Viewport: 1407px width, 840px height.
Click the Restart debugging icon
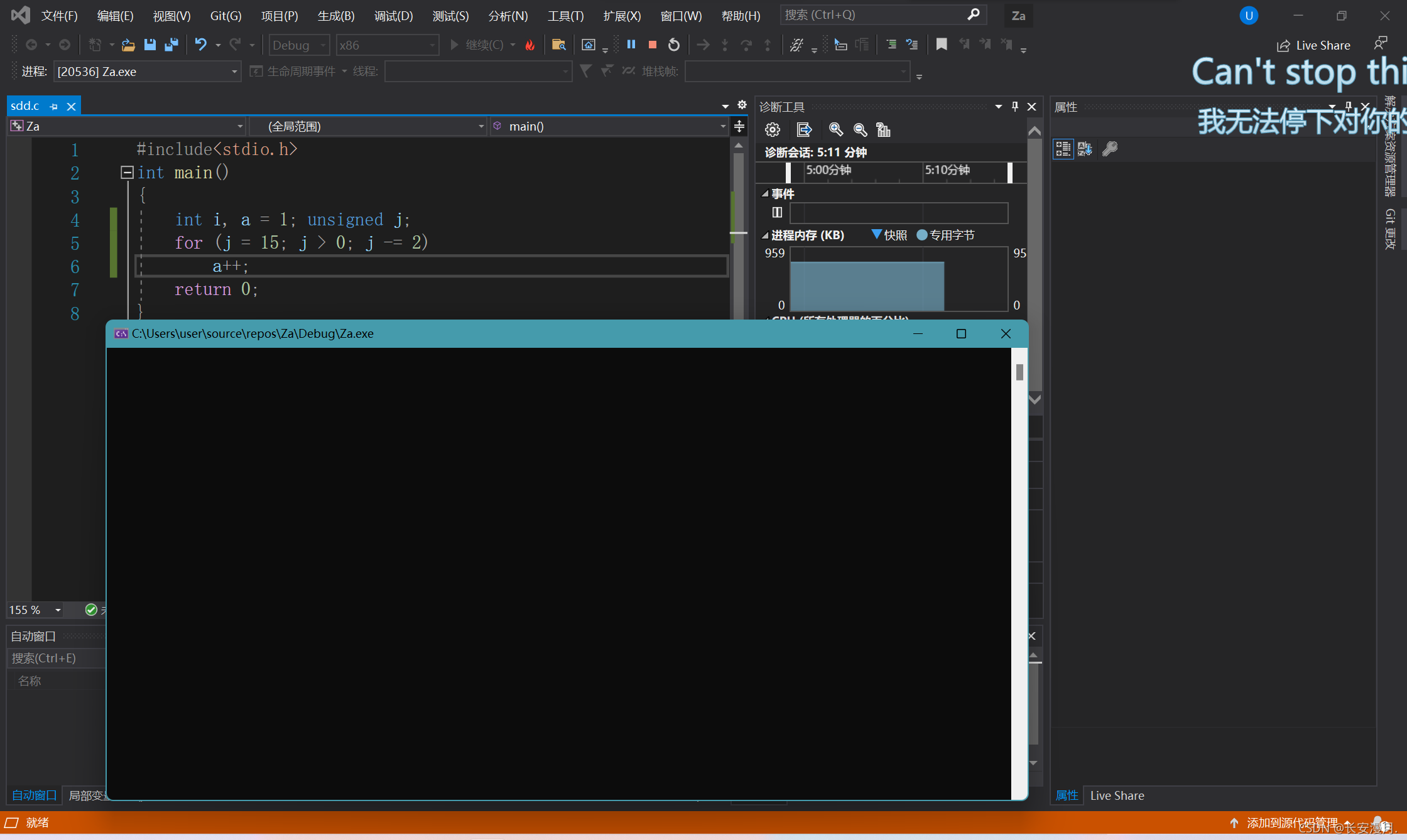click(x=674, y=45)
